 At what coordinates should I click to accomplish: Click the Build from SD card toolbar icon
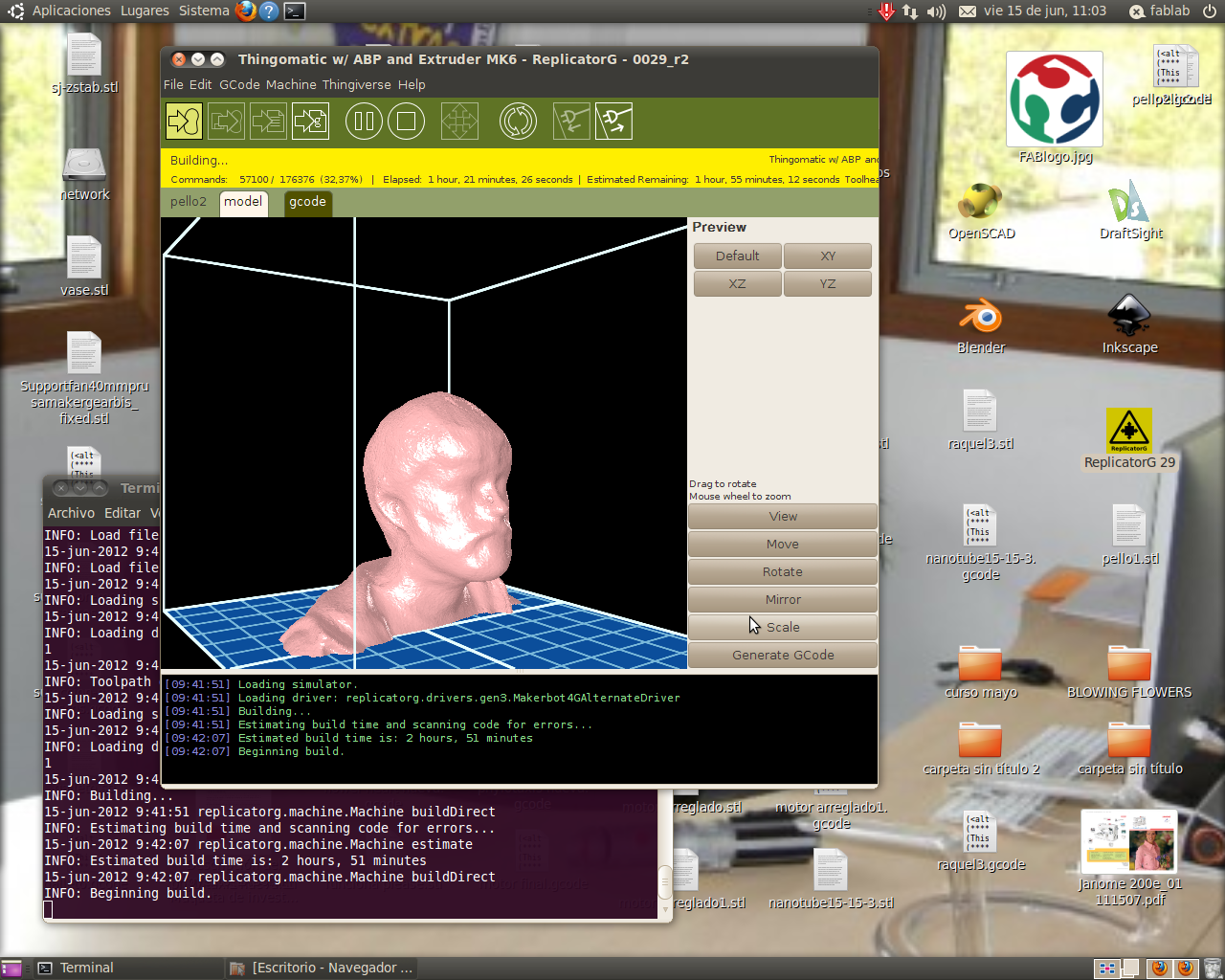[226, 122]
